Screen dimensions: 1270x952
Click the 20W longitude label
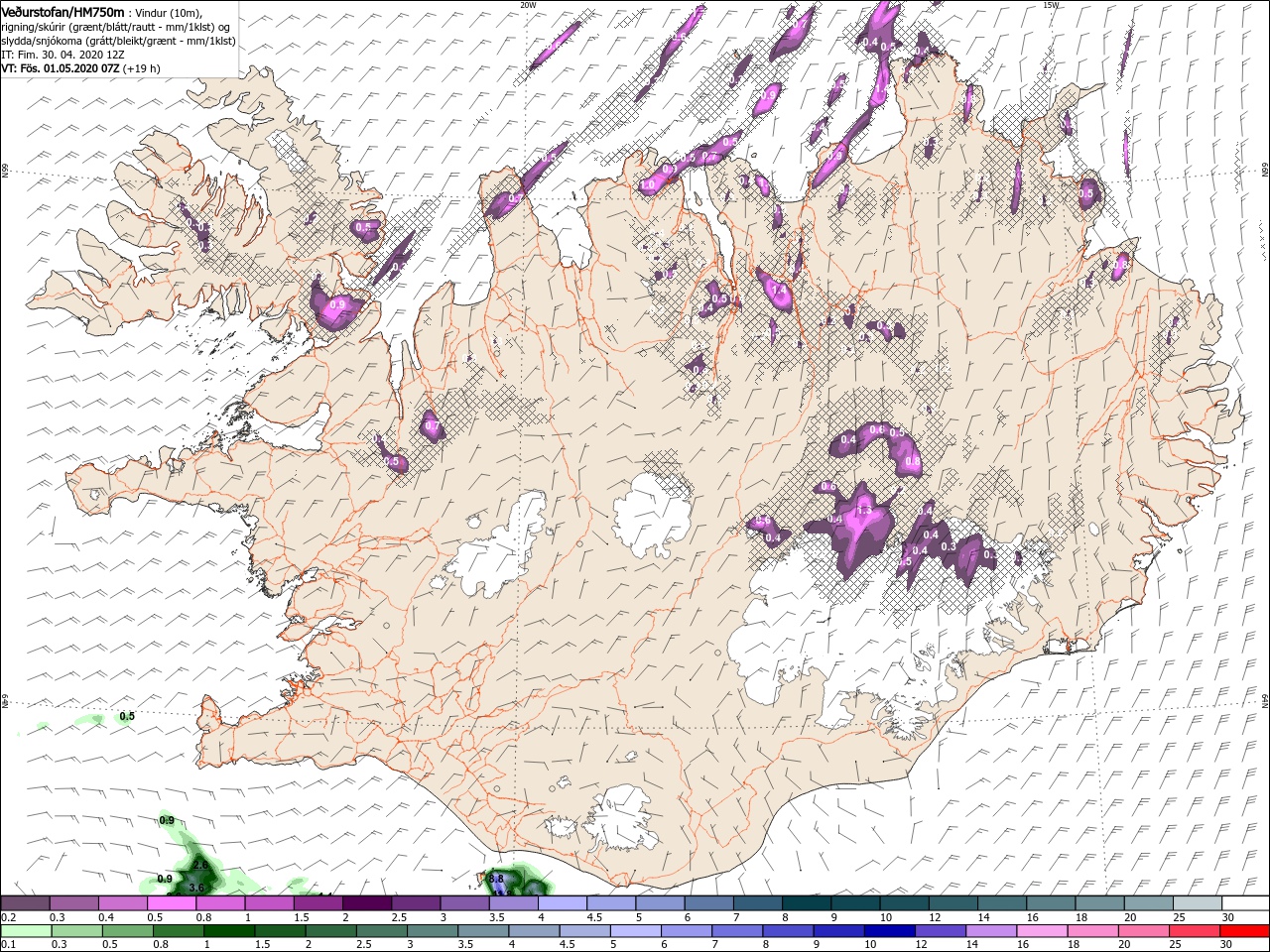point(528,4)
